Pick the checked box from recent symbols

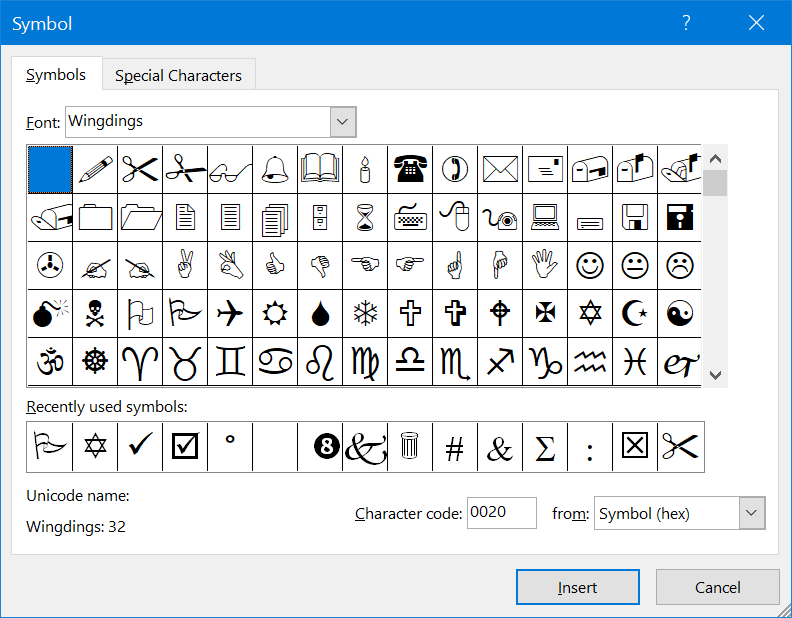click(x=185, y=447)
